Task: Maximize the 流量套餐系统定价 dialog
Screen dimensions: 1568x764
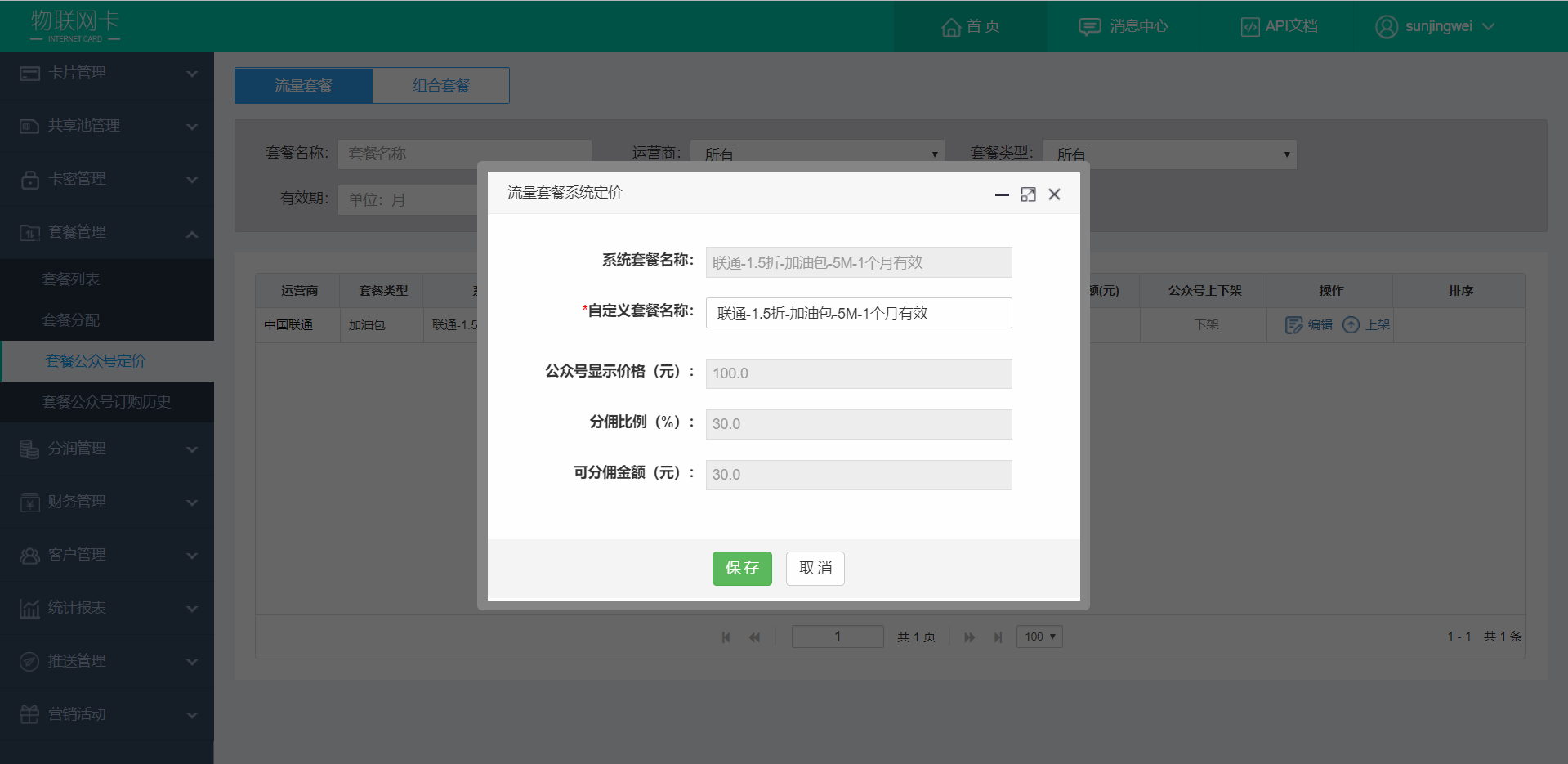Action: pyautogui.click(x=1028, y=194)
